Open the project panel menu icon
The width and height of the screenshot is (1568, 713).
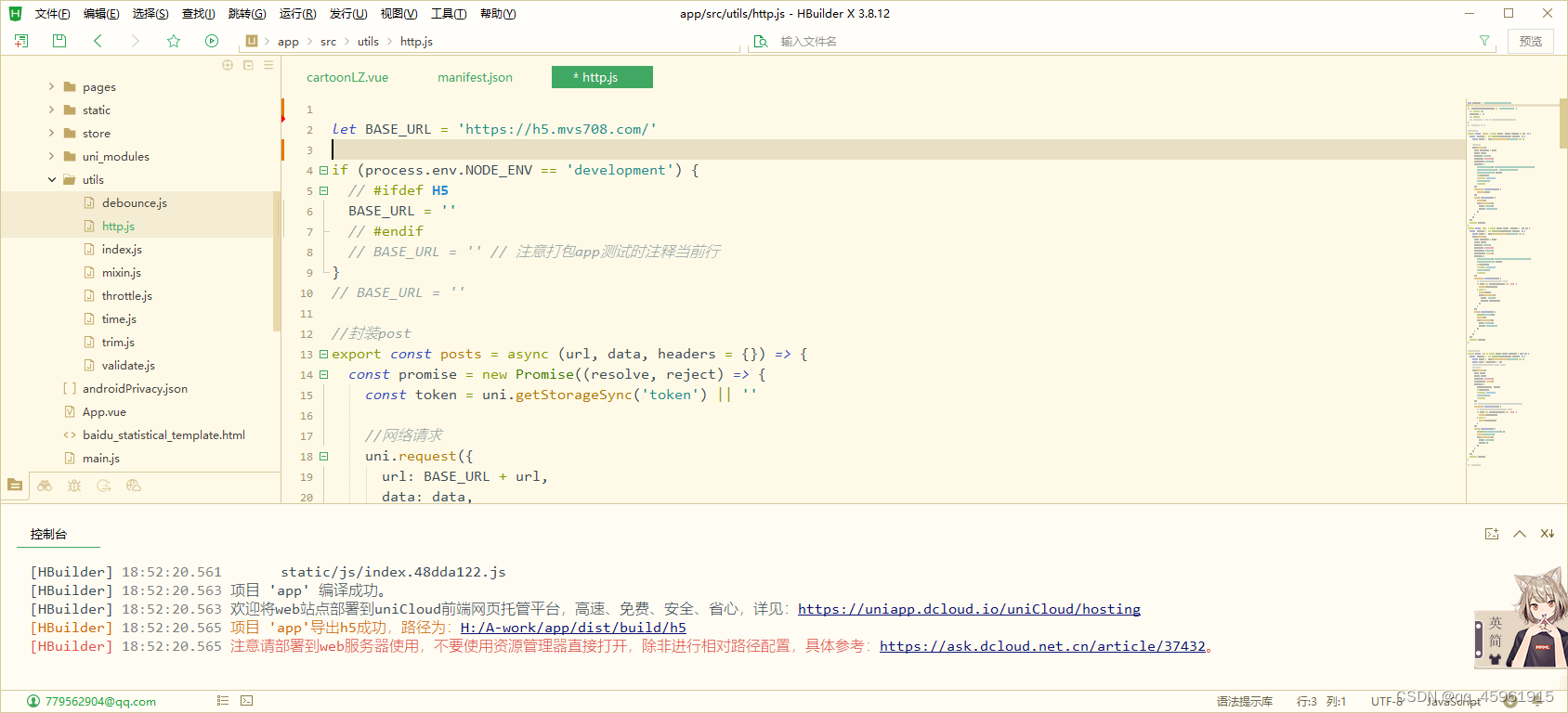point(268,65)
